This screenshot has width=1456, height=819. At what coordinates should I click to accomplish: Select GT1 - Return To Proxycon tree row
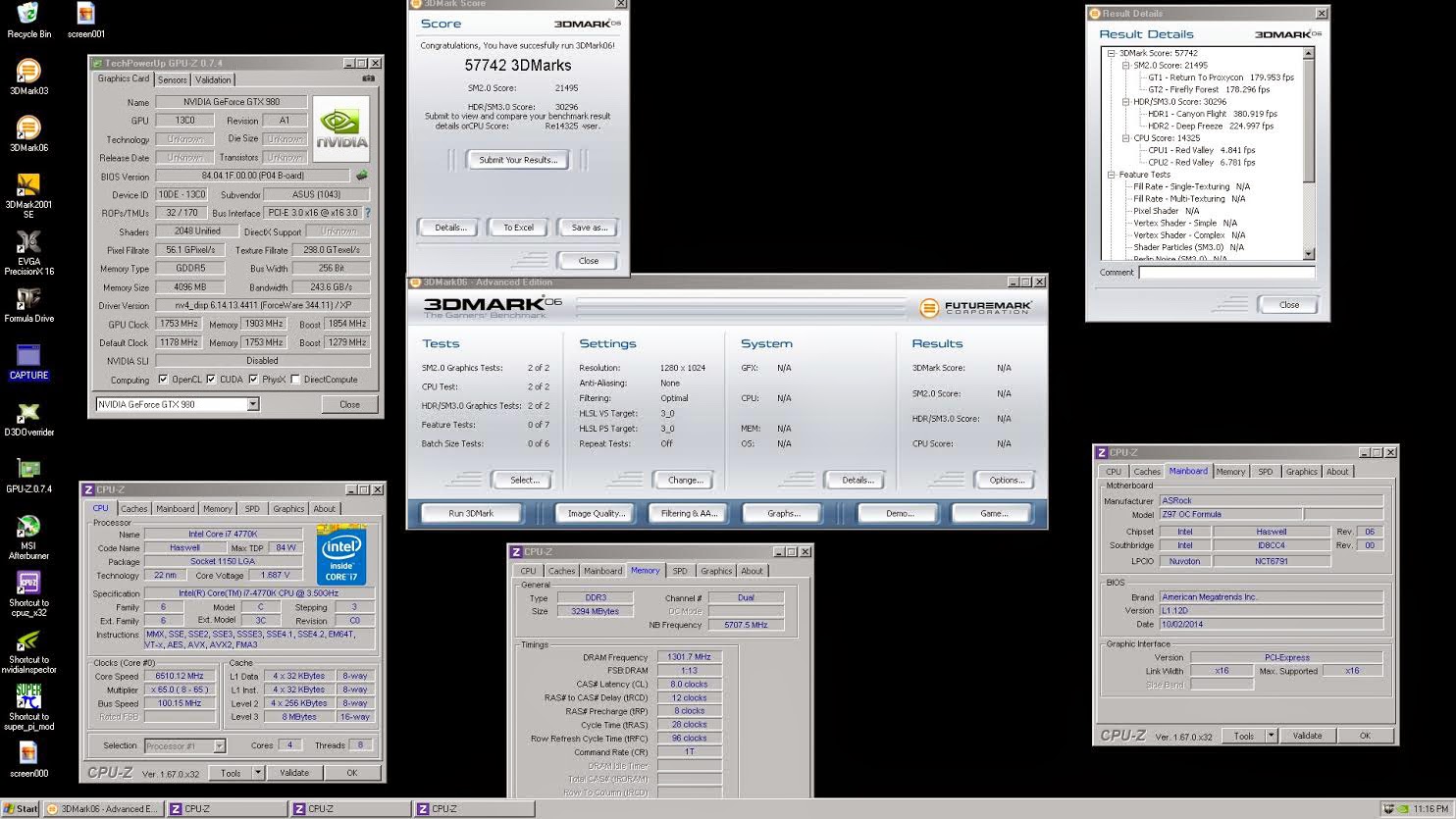coord(1222,77)
